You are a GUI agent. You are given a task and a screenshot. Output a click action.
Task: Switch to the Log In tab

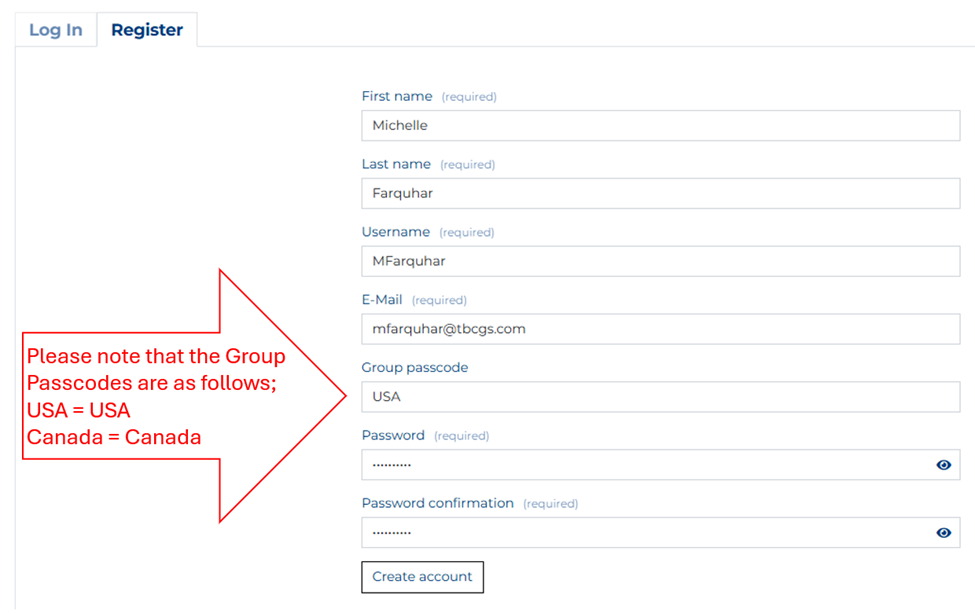point(55,30)
